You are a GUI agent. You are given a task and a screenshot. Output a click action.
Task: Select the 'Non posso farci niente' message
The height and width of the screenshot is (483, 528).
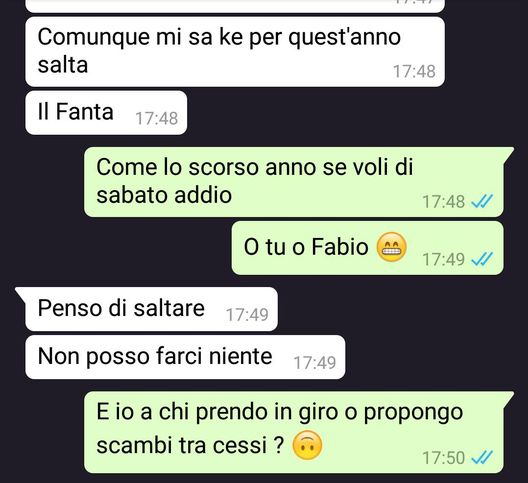point(185,357)
